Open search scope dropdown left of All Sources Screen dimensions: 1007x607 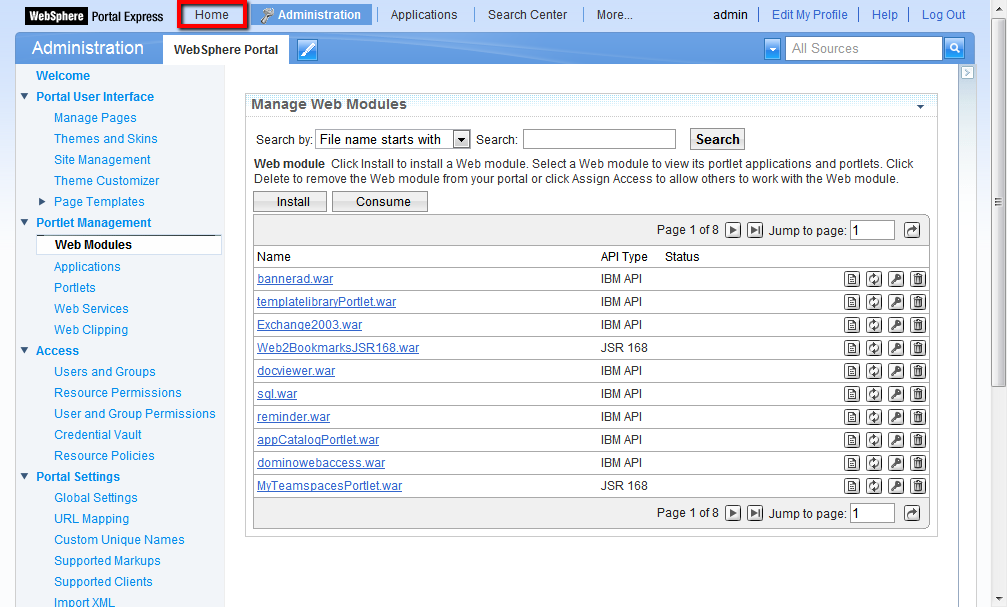(773, 49)
